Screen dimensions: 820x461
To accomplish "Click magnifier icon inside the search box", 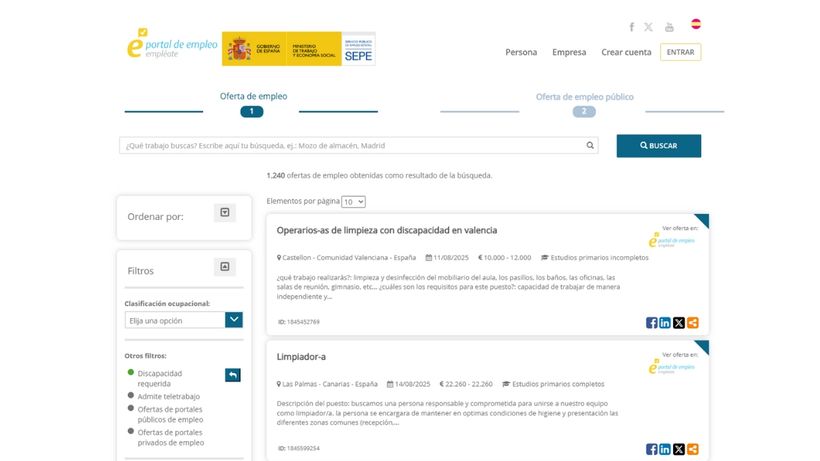I will (x=591, y=145).
